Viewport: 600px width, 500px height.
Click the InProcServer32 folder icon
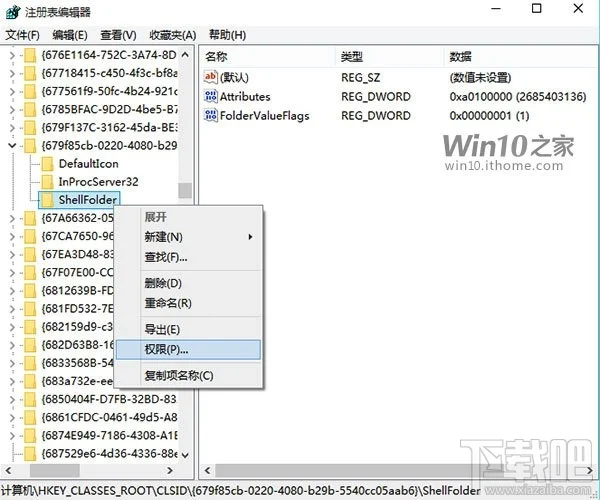[x=47, y=182]
